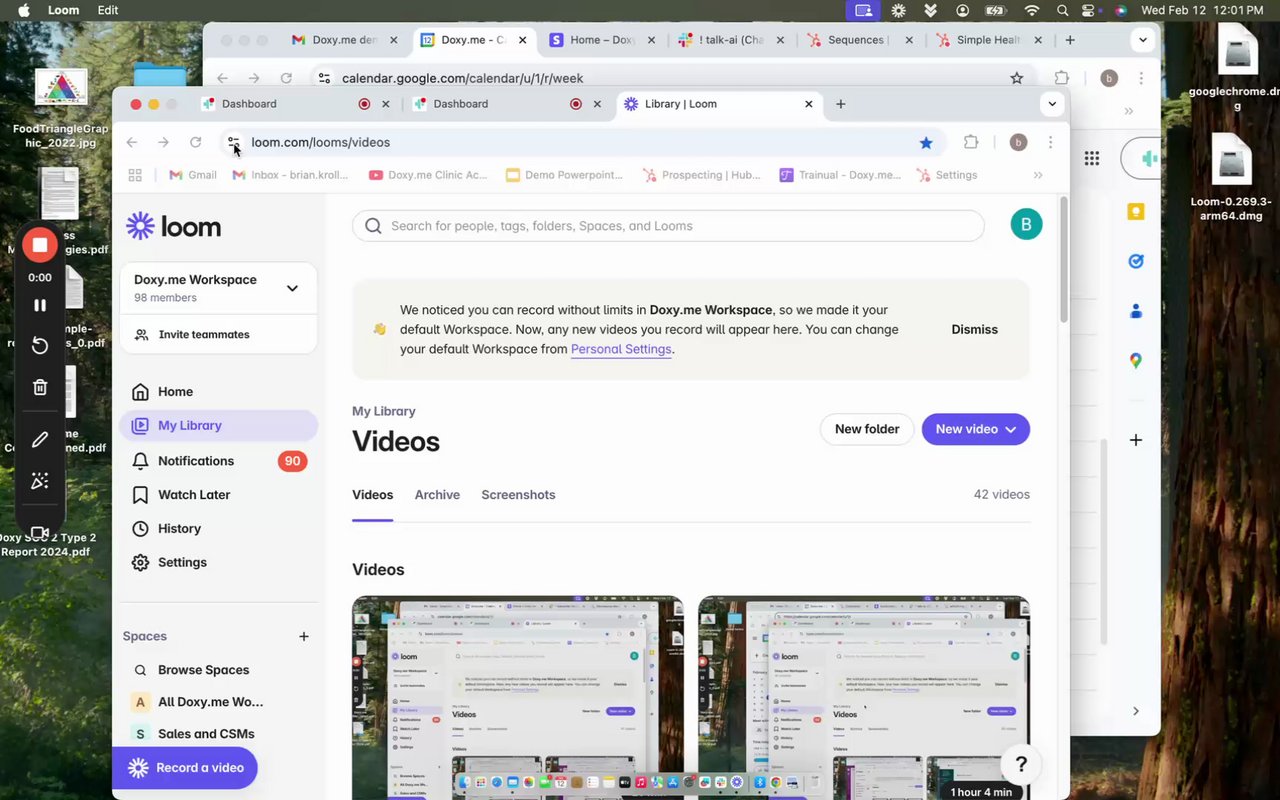Open the Gmail bookmark
This screenshot has width=1280, height=800.
(x=193, y=175)
